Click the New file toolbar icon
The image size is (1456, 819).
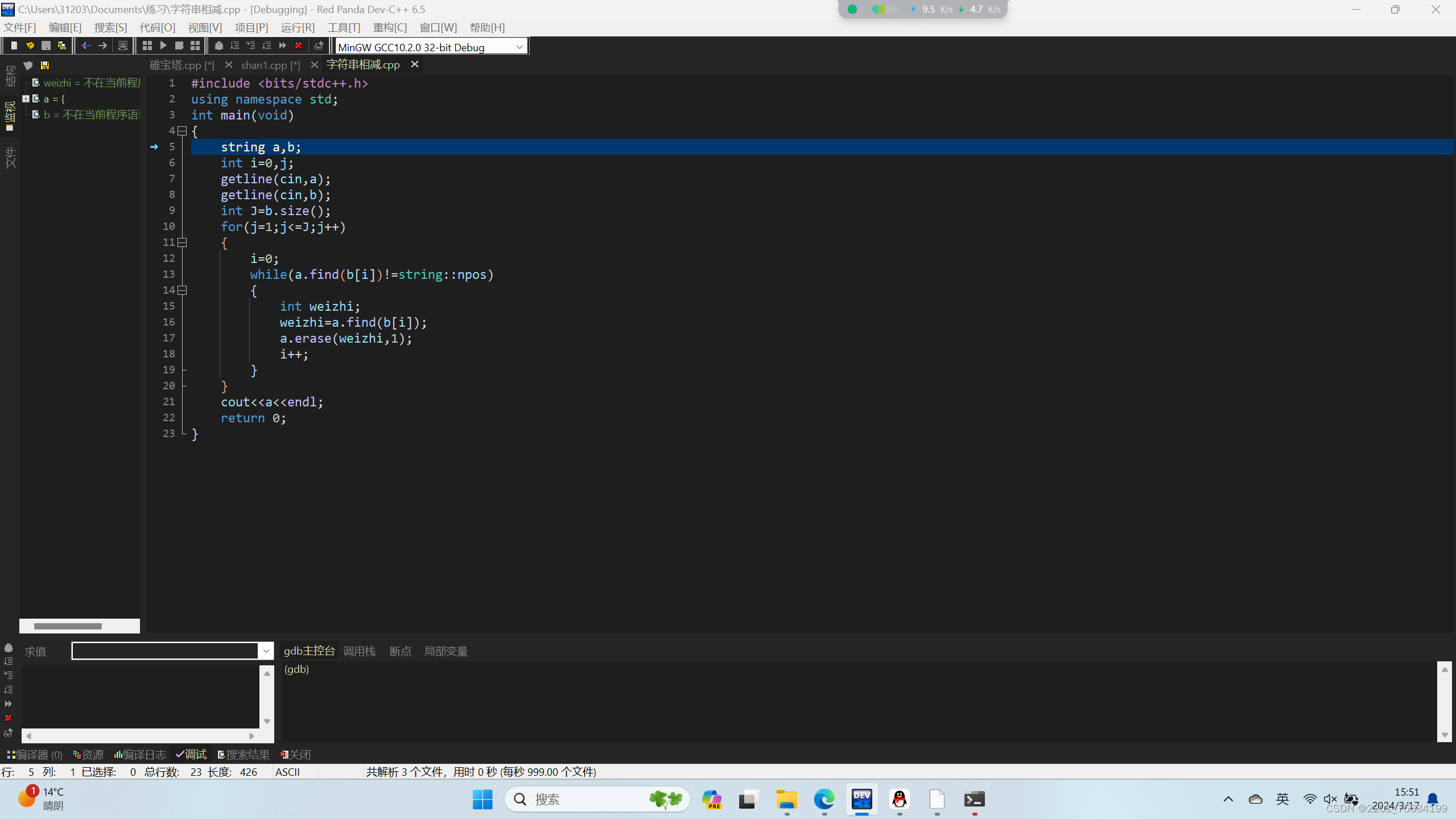coord(14,46)
